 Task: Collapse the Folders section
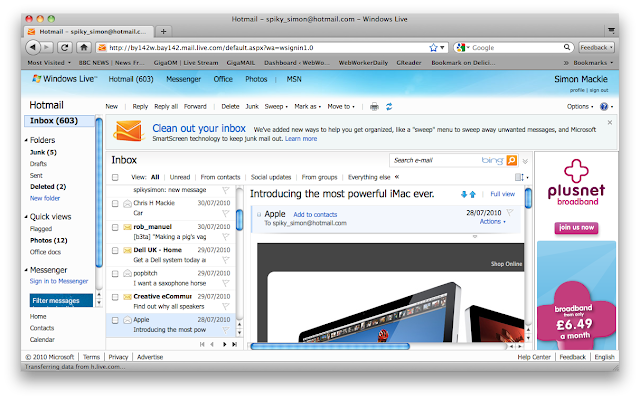click(x=26, y=140)
